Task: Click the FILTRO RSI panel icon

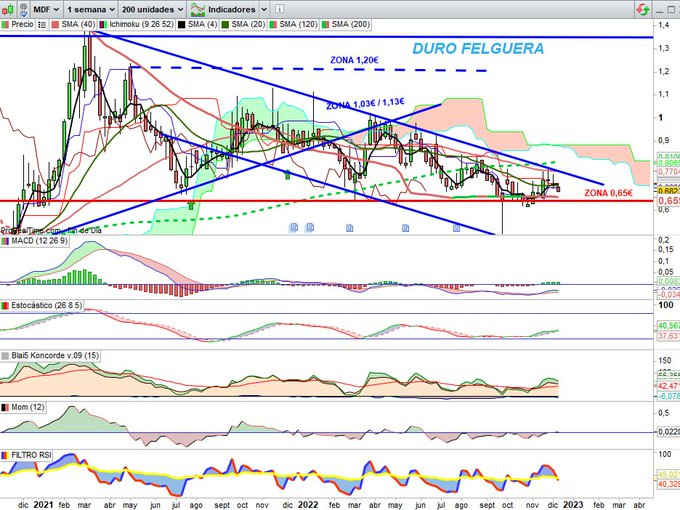Action: 5,455
